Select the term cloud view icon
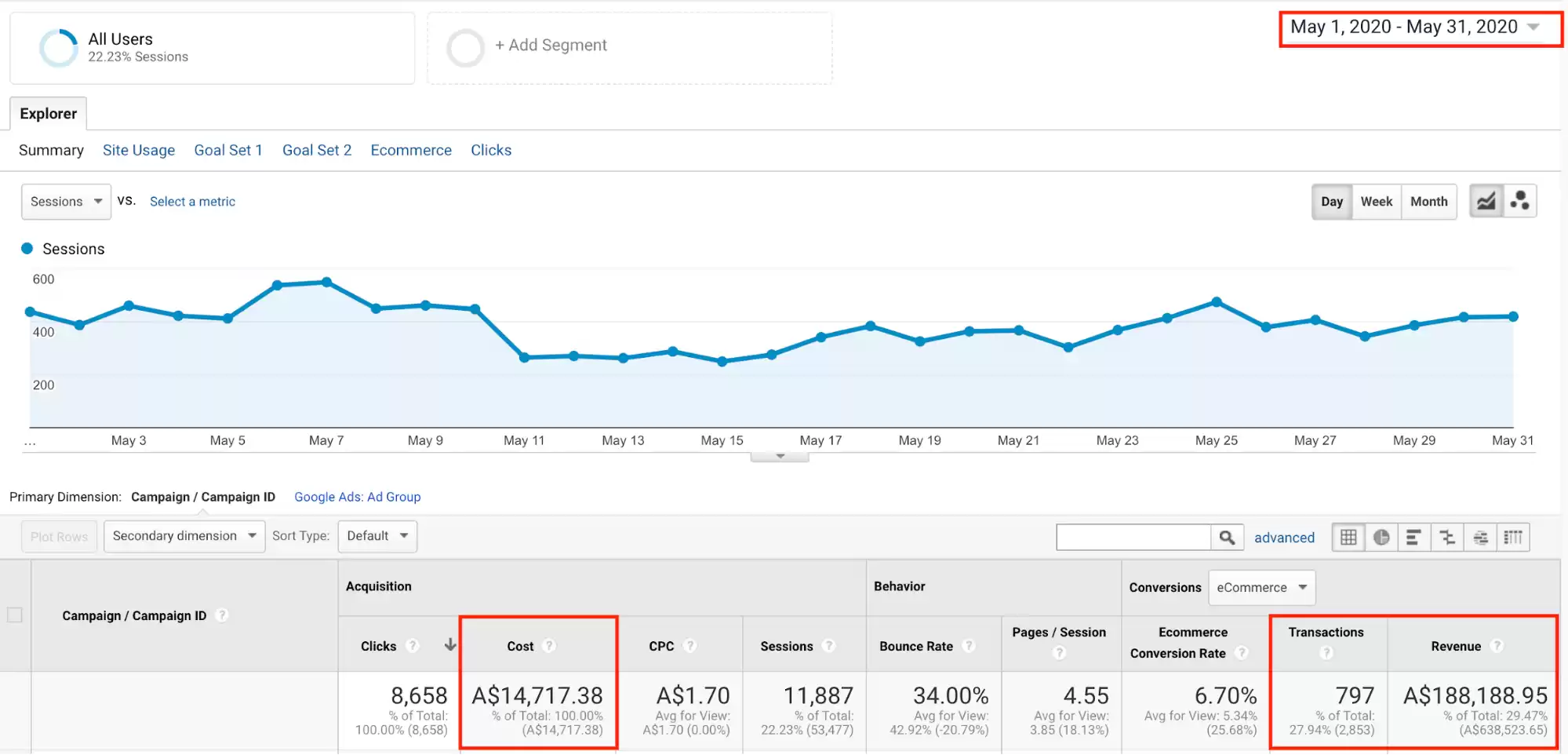This screenshot has width=1568, height=755. click(x=1480, y=538)
